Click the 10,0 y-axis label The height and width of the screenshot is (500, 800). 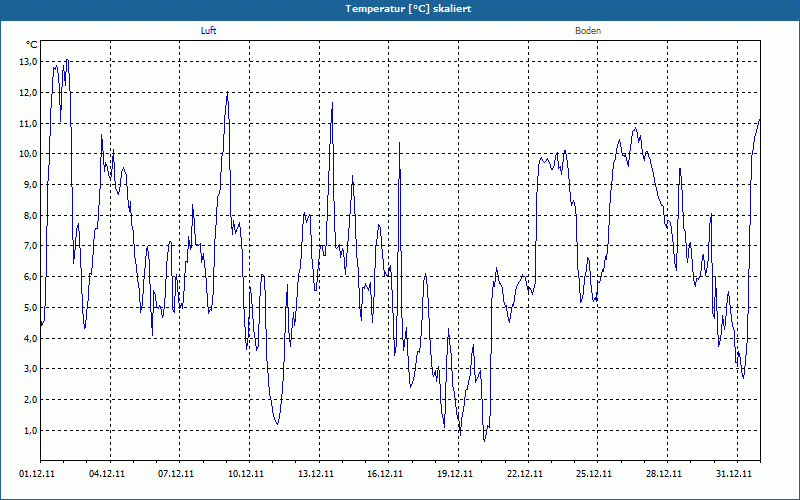point(29,154)
